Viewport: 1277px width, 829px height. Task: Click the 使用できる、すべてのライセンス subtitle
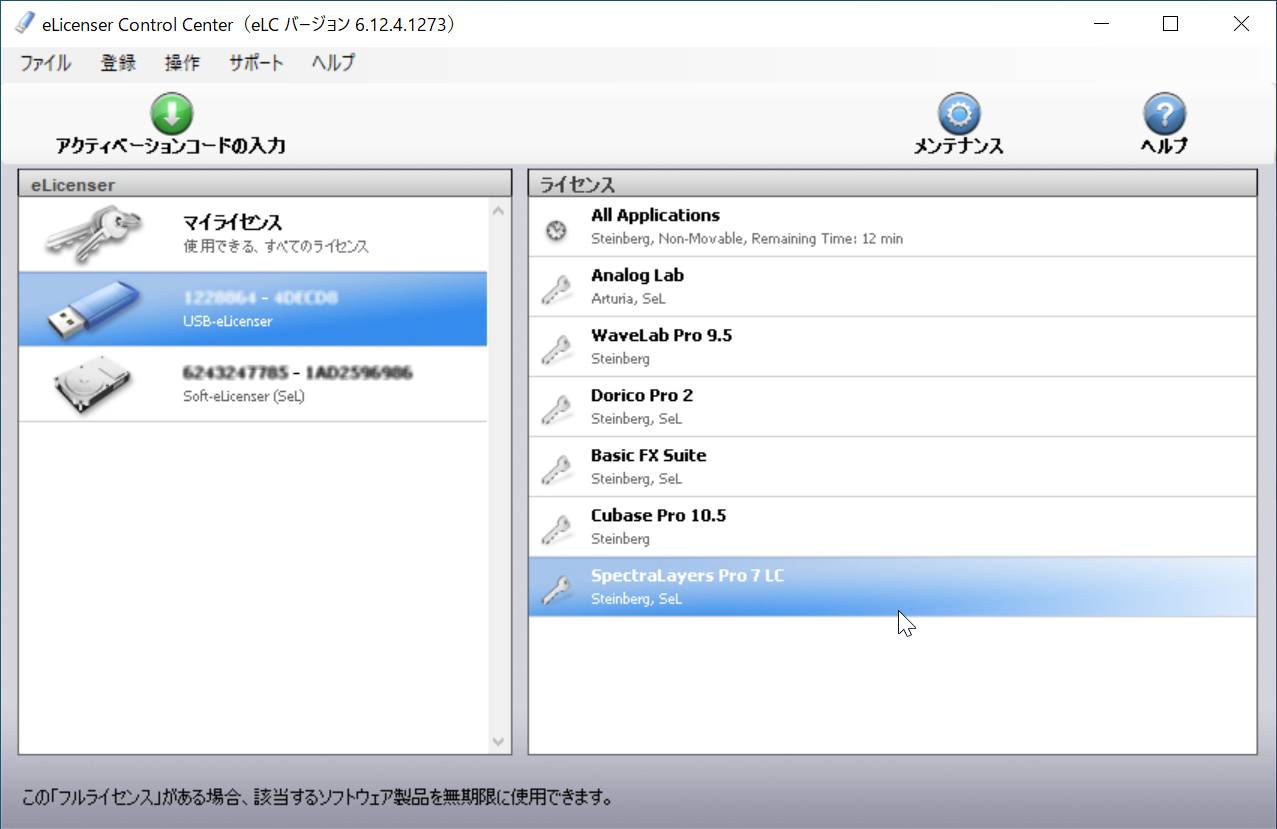click(x=276, y=246)
